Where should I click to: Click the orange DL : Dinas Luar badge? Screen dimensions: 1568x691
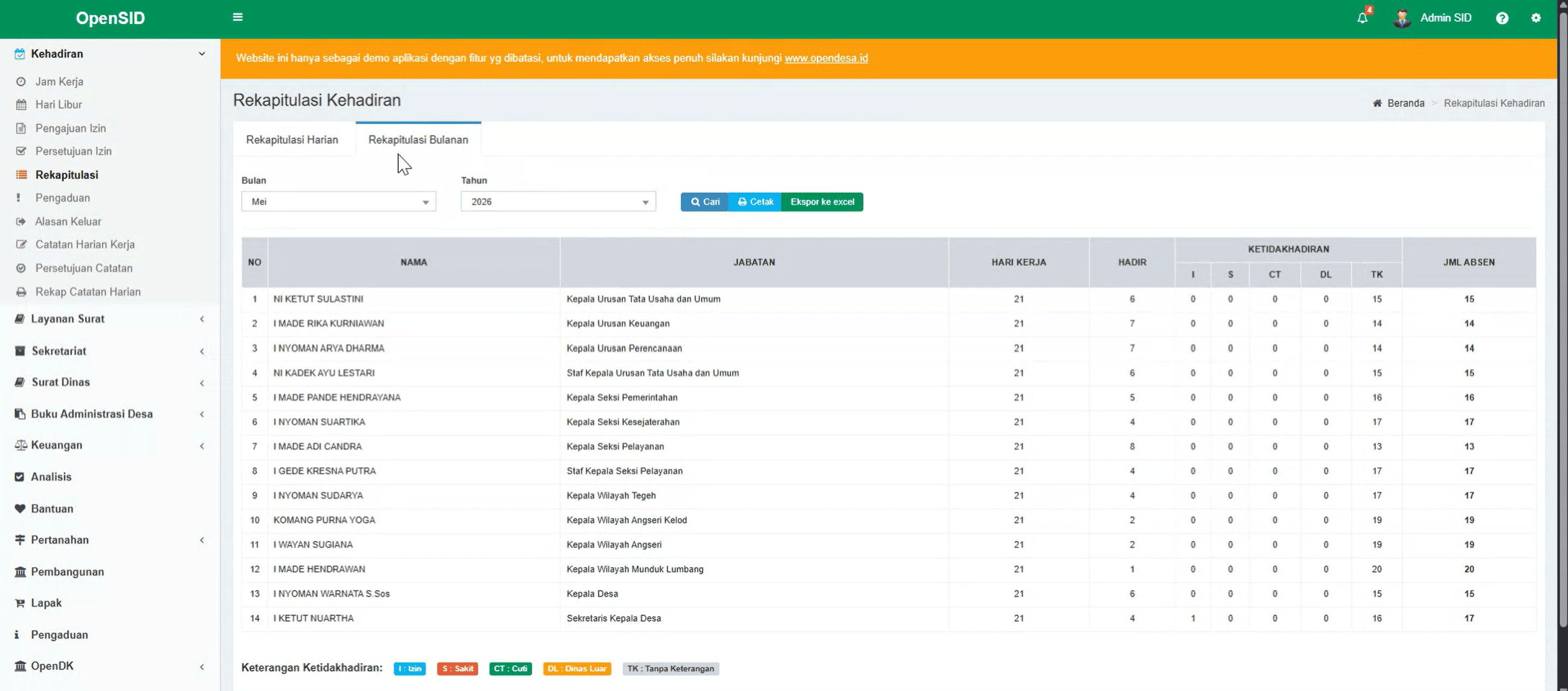(577, 669)
